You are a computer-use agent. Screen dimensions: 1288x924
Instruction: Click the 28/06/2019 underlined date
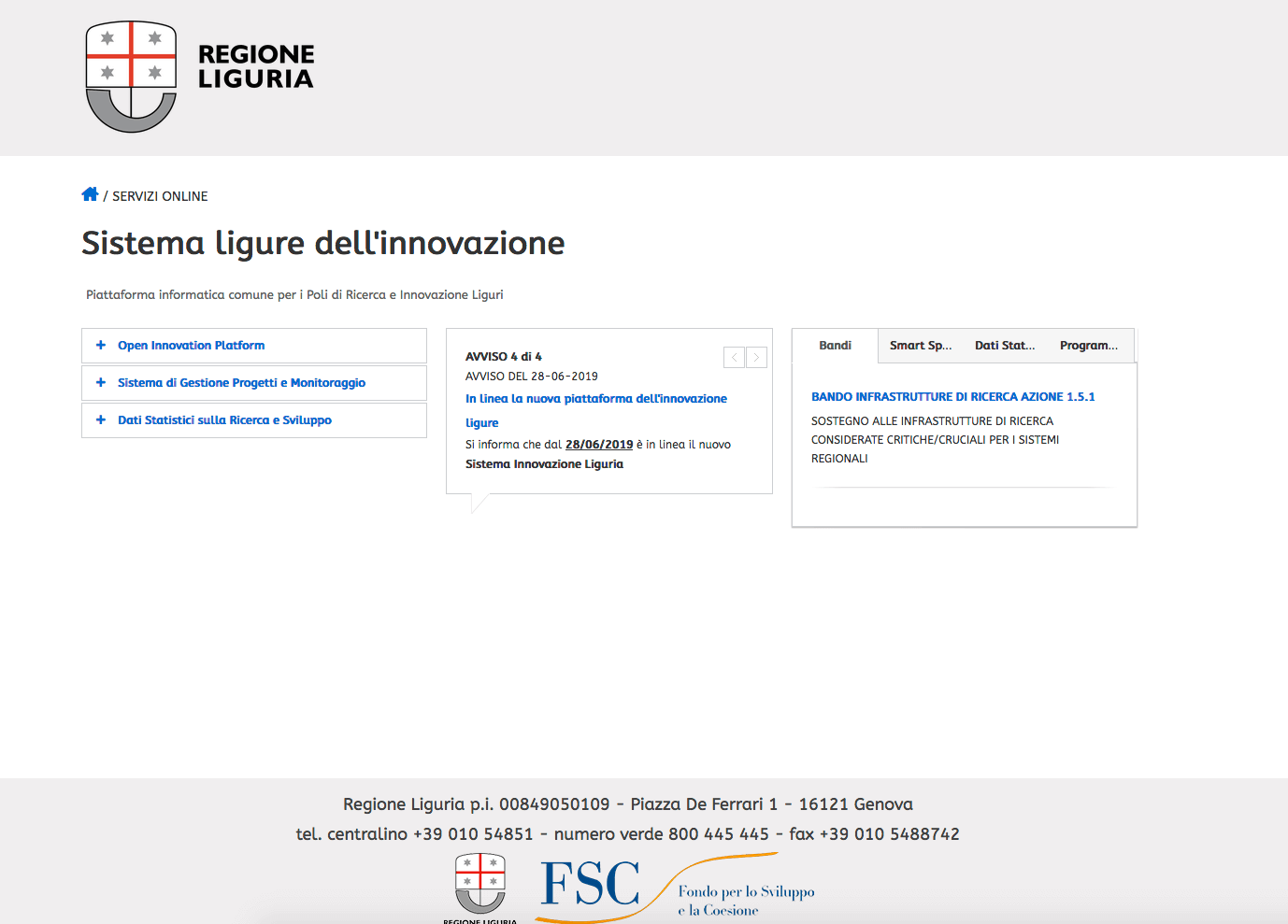(599, 445)
